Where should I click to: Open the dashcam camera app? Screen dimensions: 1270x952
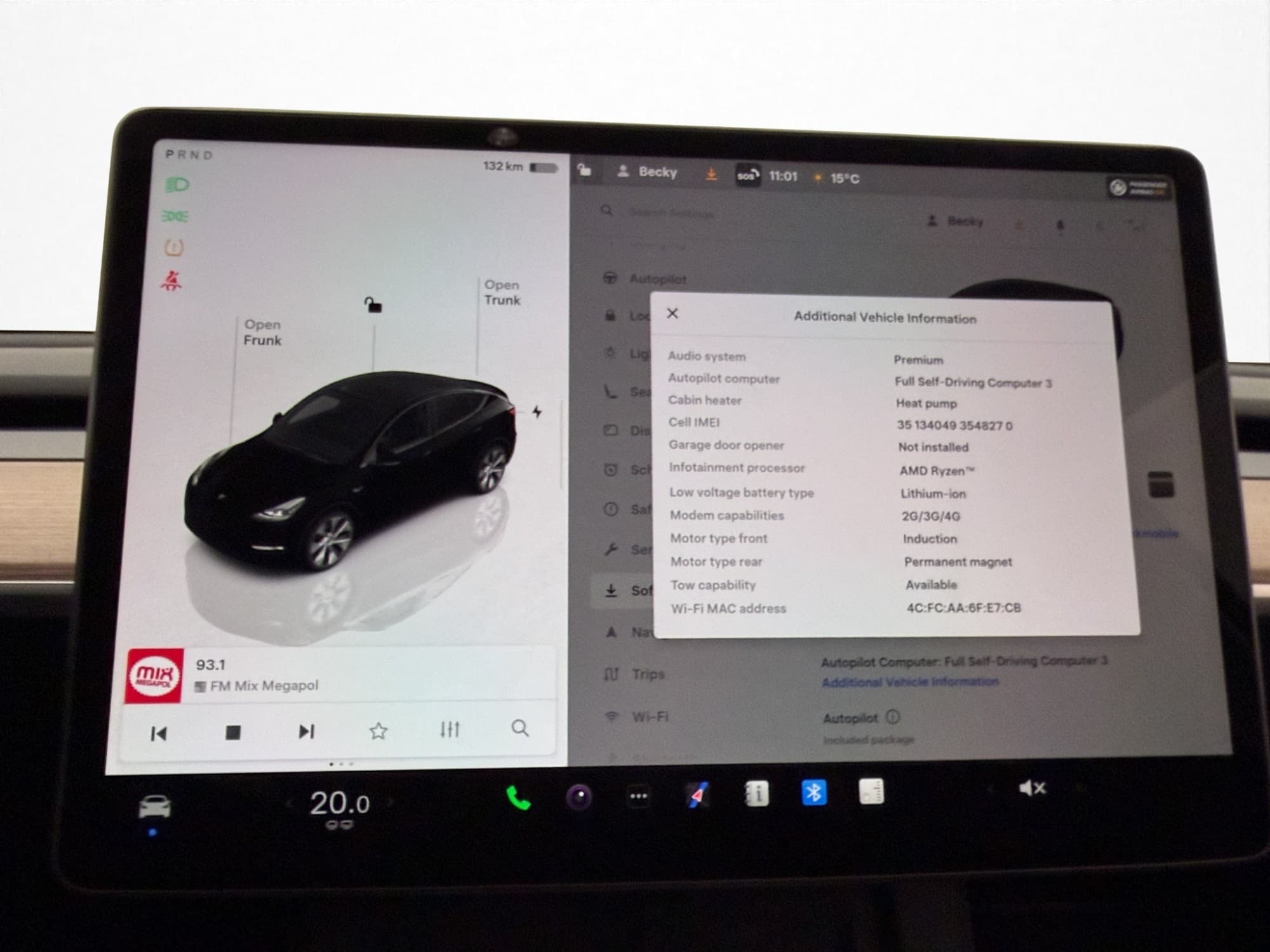pyautogui.click(x=578, y=797)
